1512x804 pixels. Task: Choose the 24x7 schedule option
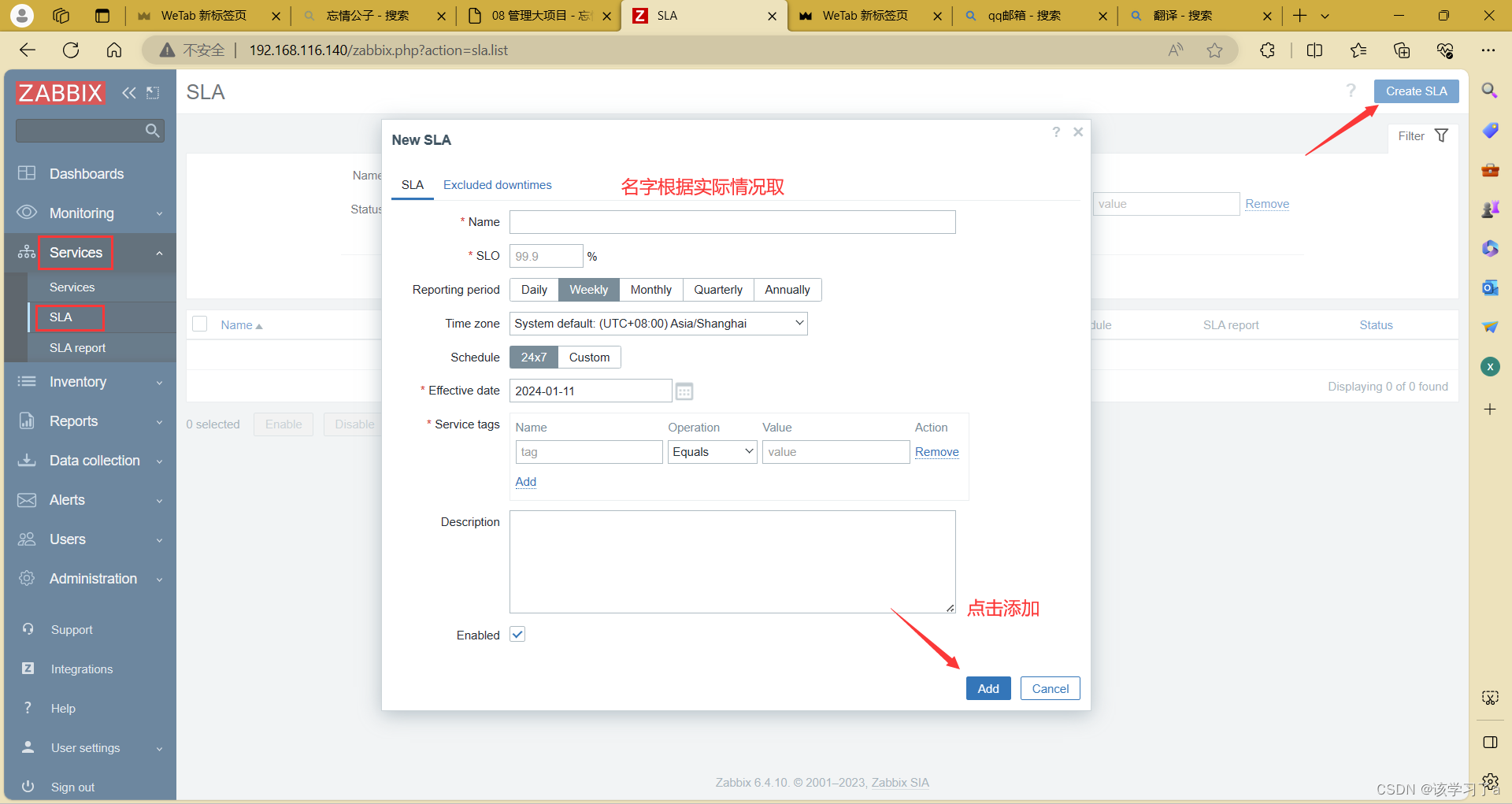[x=534, y=358]
